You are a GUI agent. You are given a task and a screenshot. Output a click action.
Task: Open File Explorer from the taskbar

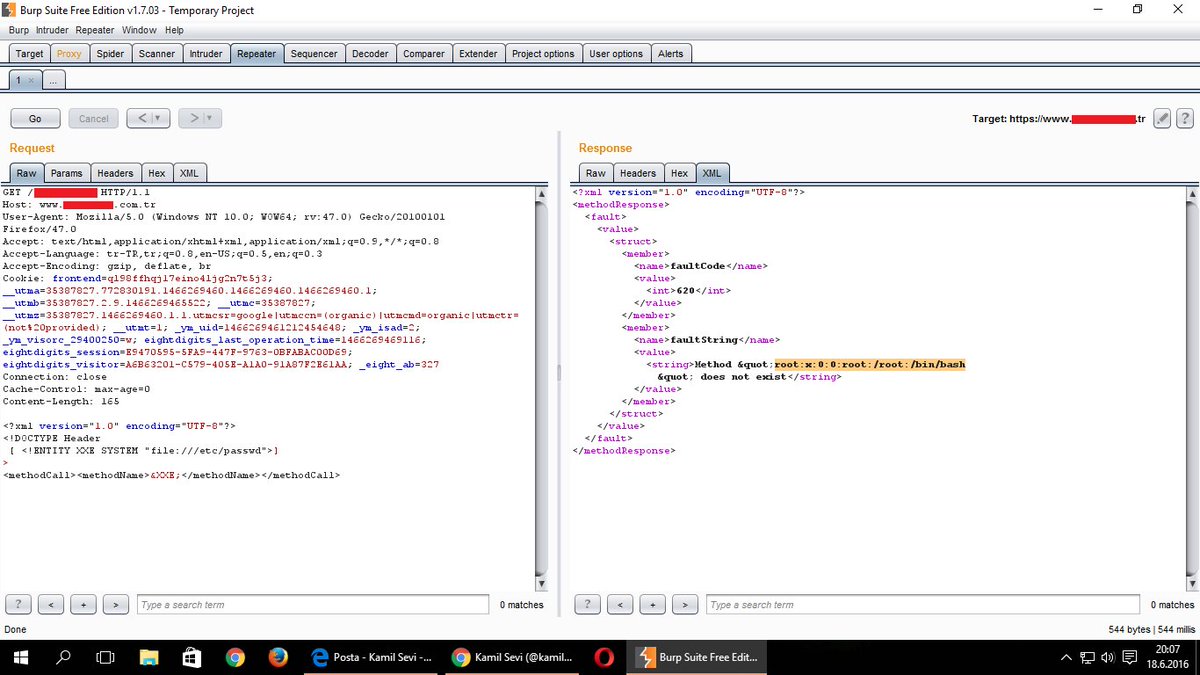pos(149,657)
